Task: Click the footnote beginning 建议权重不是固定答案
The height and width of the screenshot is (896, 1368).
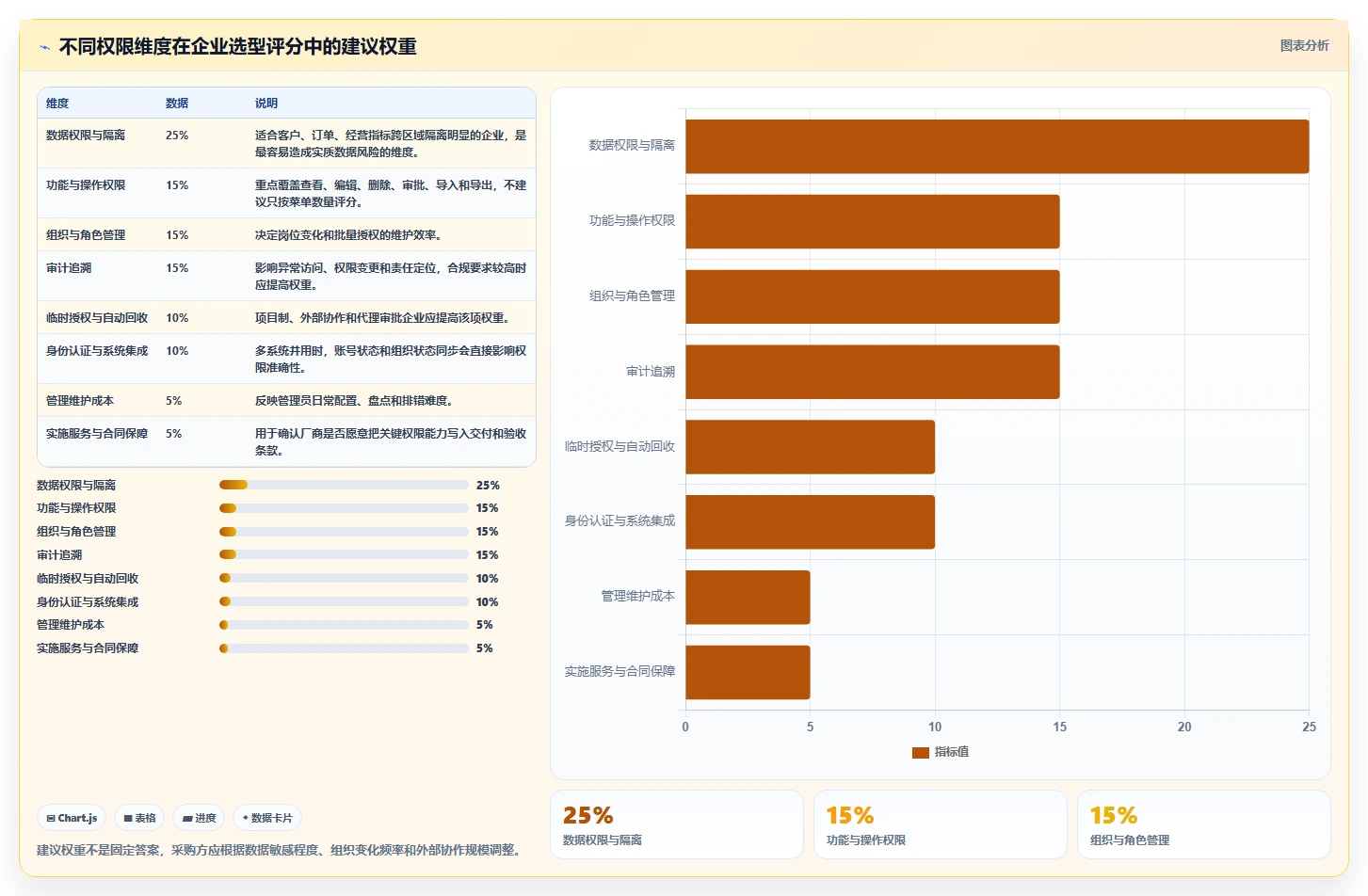Action: 280,850
